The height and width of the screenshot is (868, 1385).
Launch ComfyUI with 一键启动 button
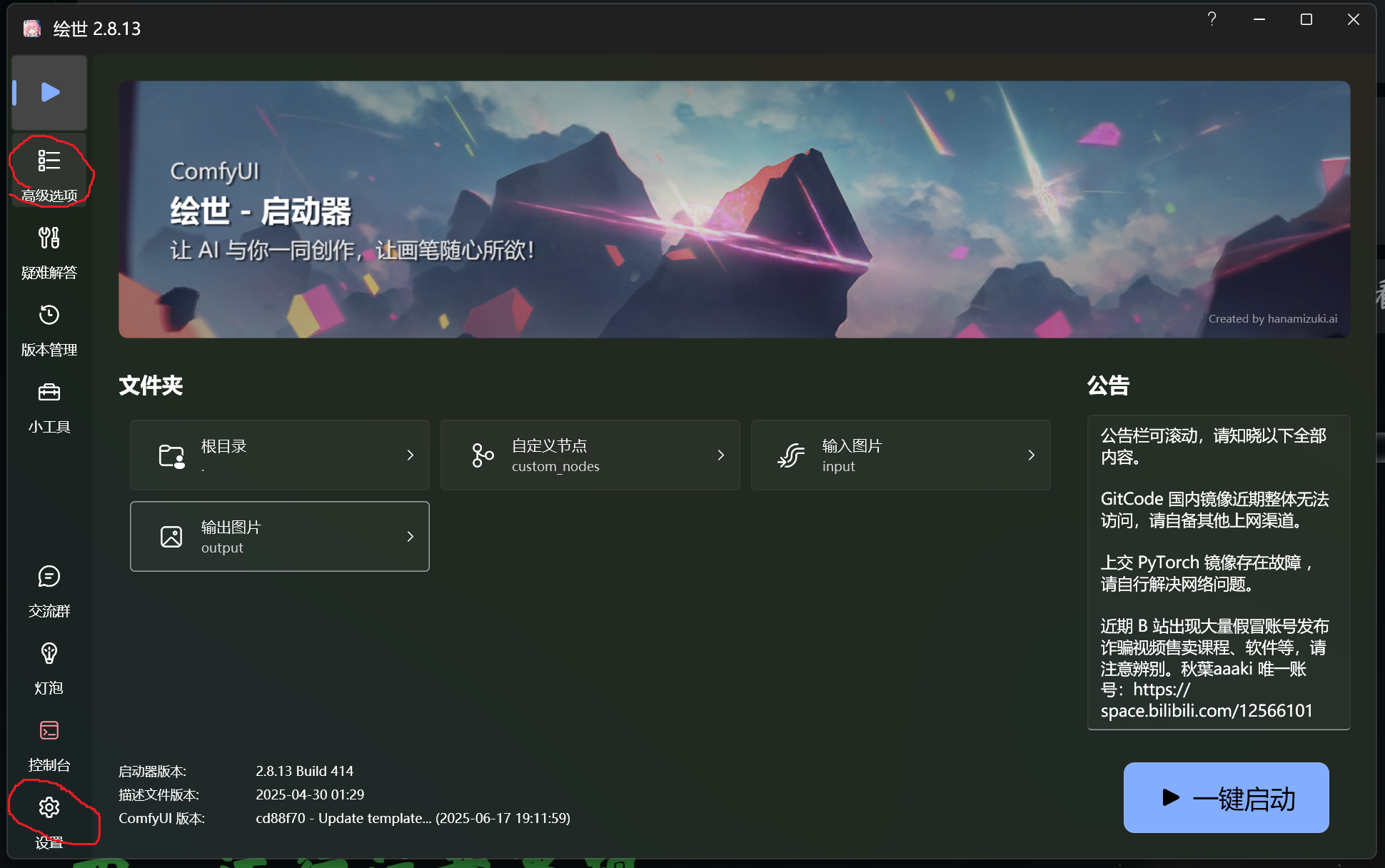click(x=1226, y=798)
